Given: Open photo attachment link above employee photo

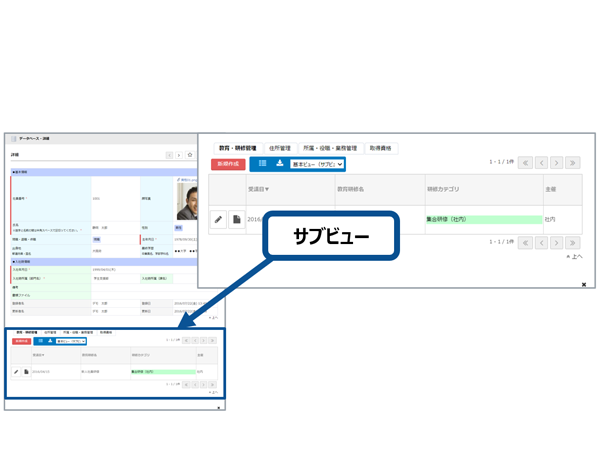Looking at the screenshot, I should pyautogui.click(x=187, y=179).
